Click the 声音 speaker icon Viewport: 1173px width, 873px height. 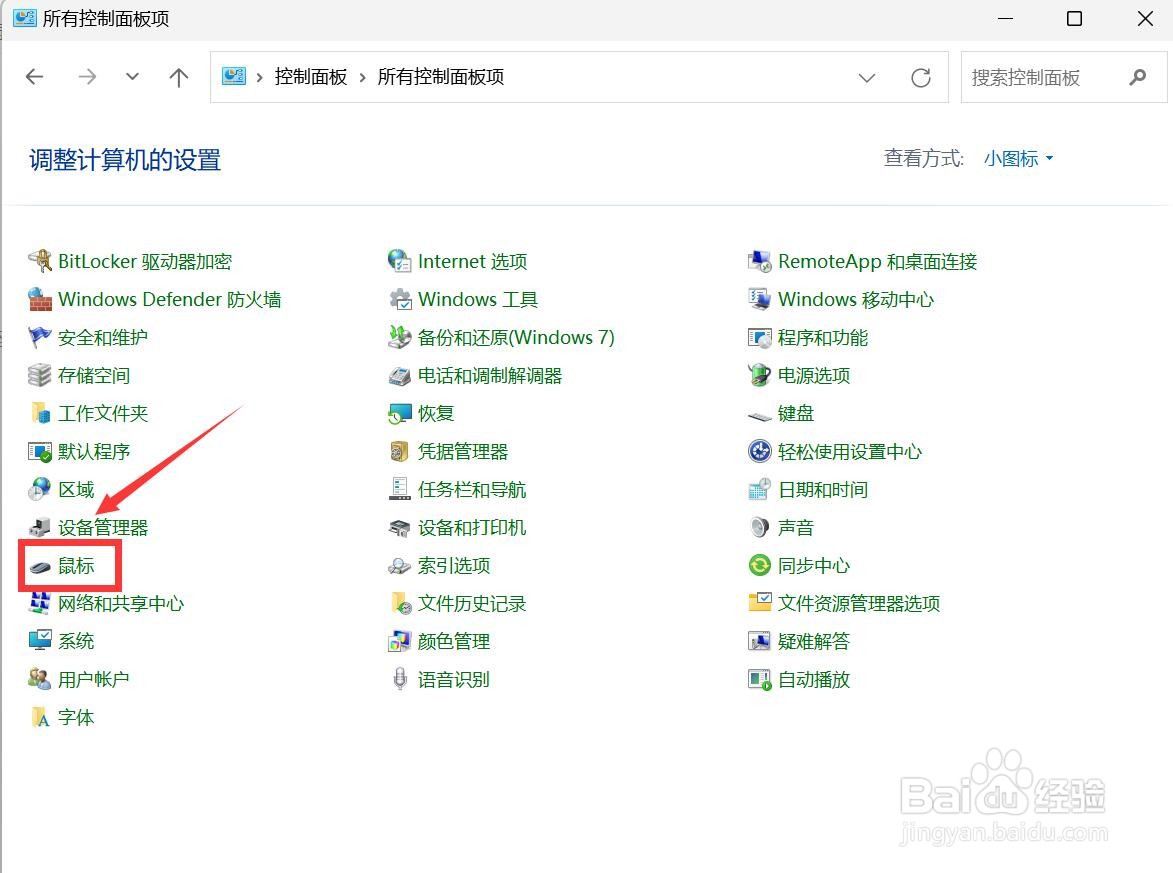[x=759, y=527]
